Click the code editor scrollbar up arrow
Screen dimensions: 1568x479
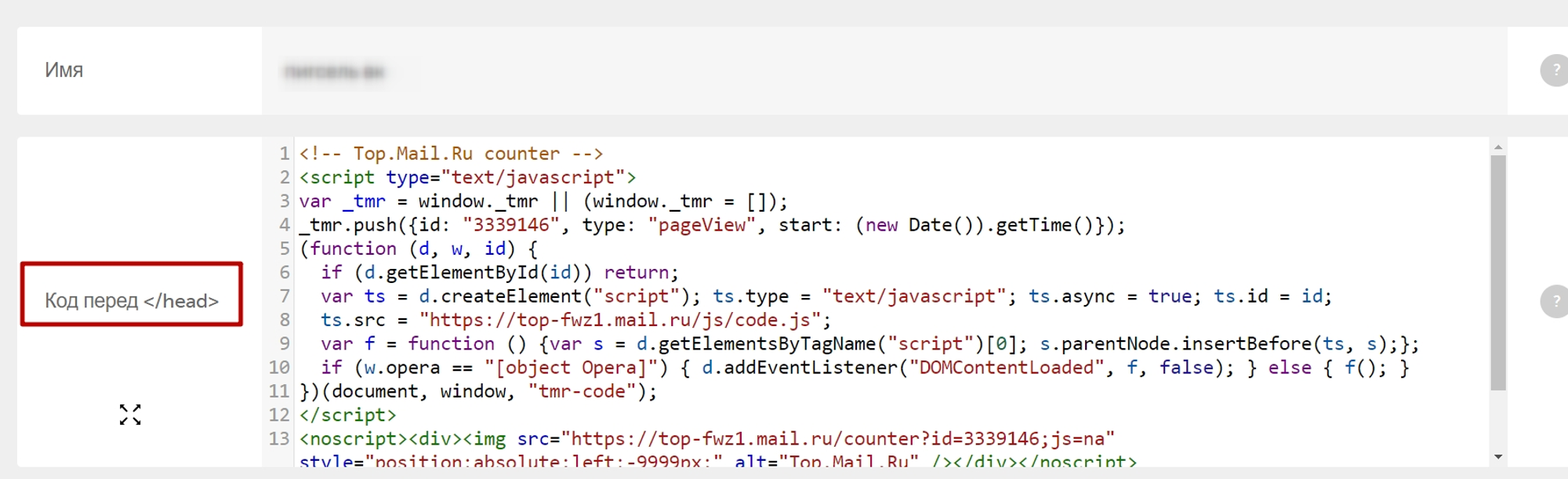pyautogui.click(x=1498, y=147)
